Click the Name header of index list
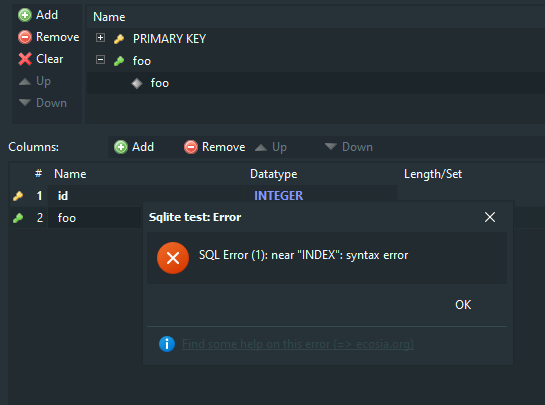This screenshot has height=405, width=545. 109,17
